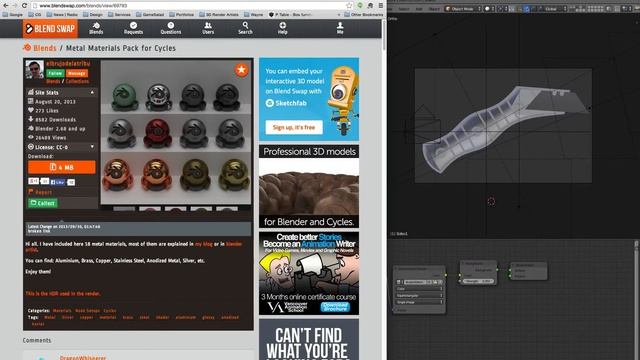The image size is (640, 360).
Task: Open the Me profile icon
Action: (x=340, y=28)
